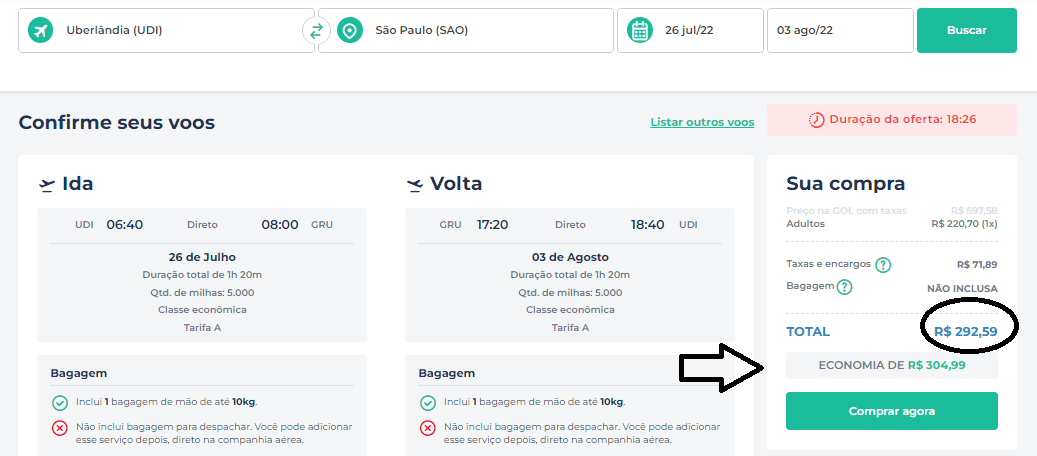Click the help icon next to Taxas e encargos

[883, 265]
